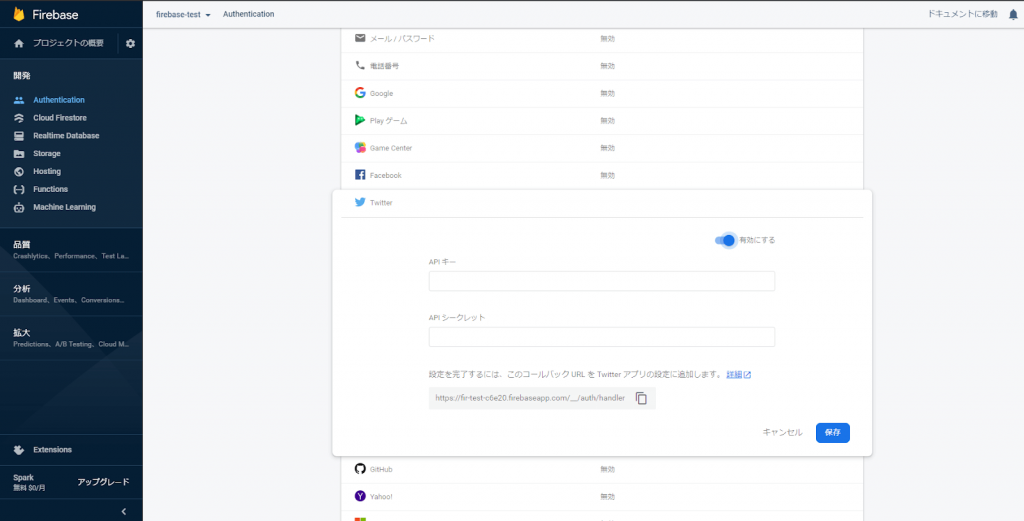Click the Firebase logo icon
Image resolution: width=1024 pixels, height=521 pixels.
[18, 14]
